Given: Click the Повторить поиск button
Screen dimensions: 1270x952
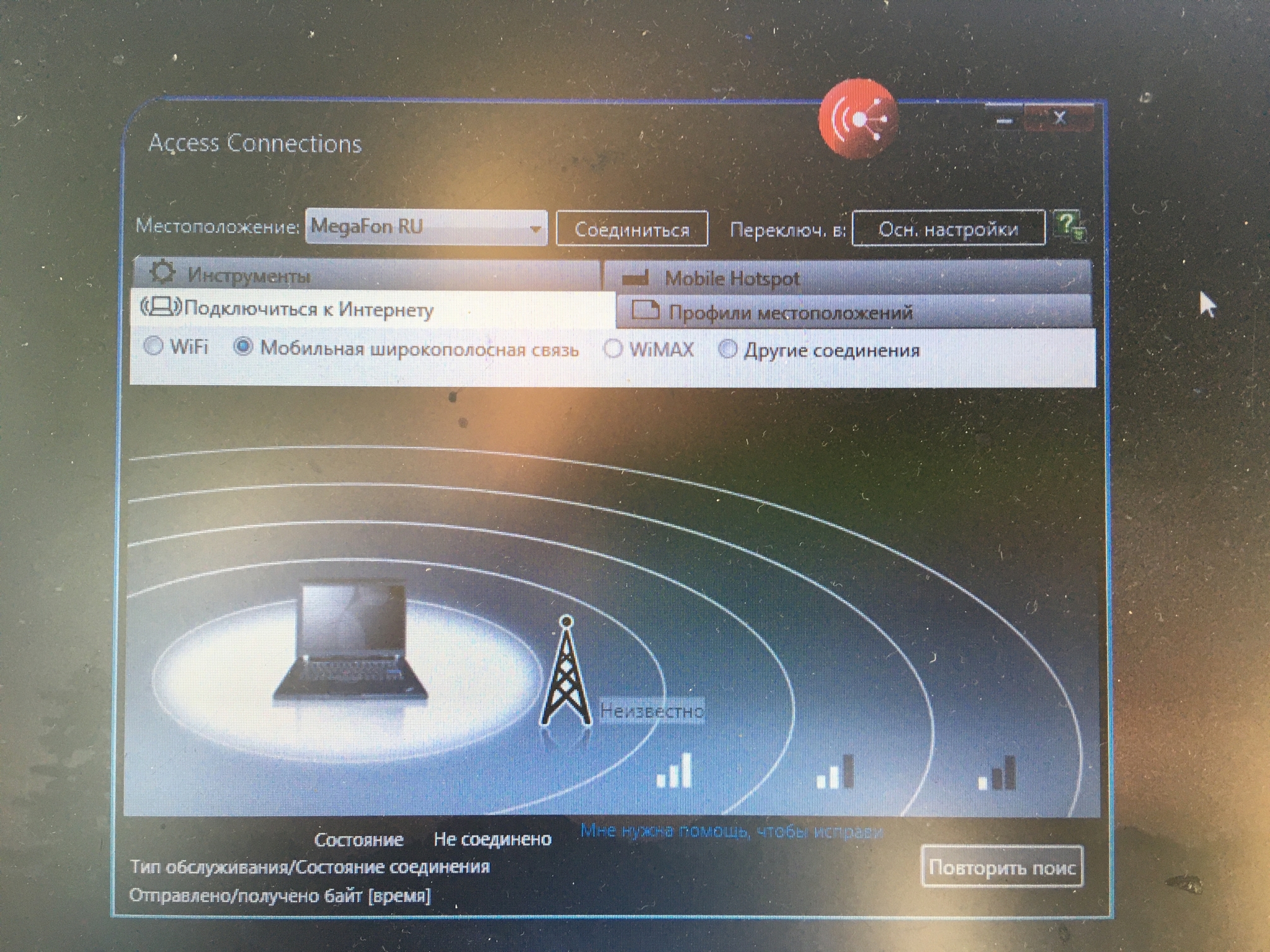Looking at the screenshot, I should (x=1001, y=866).
